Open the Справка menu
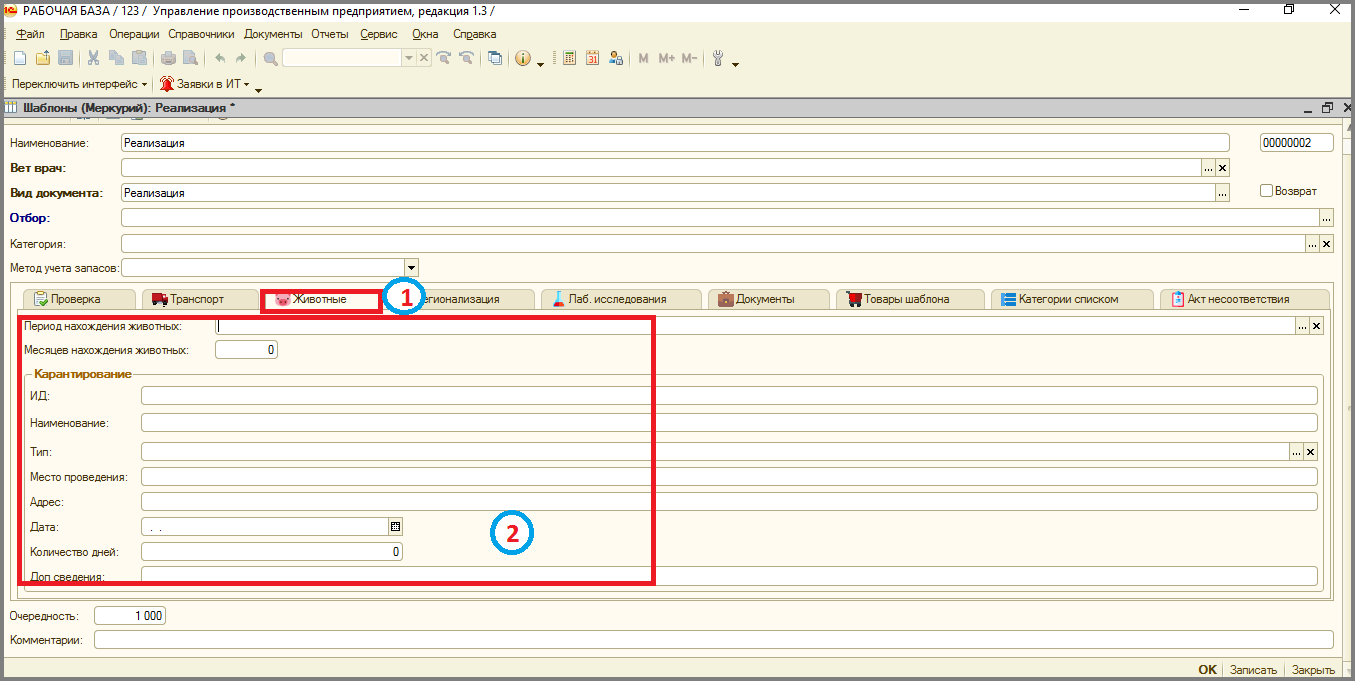The width and height of the screenshot is (1355, 681). coord(475,34)
